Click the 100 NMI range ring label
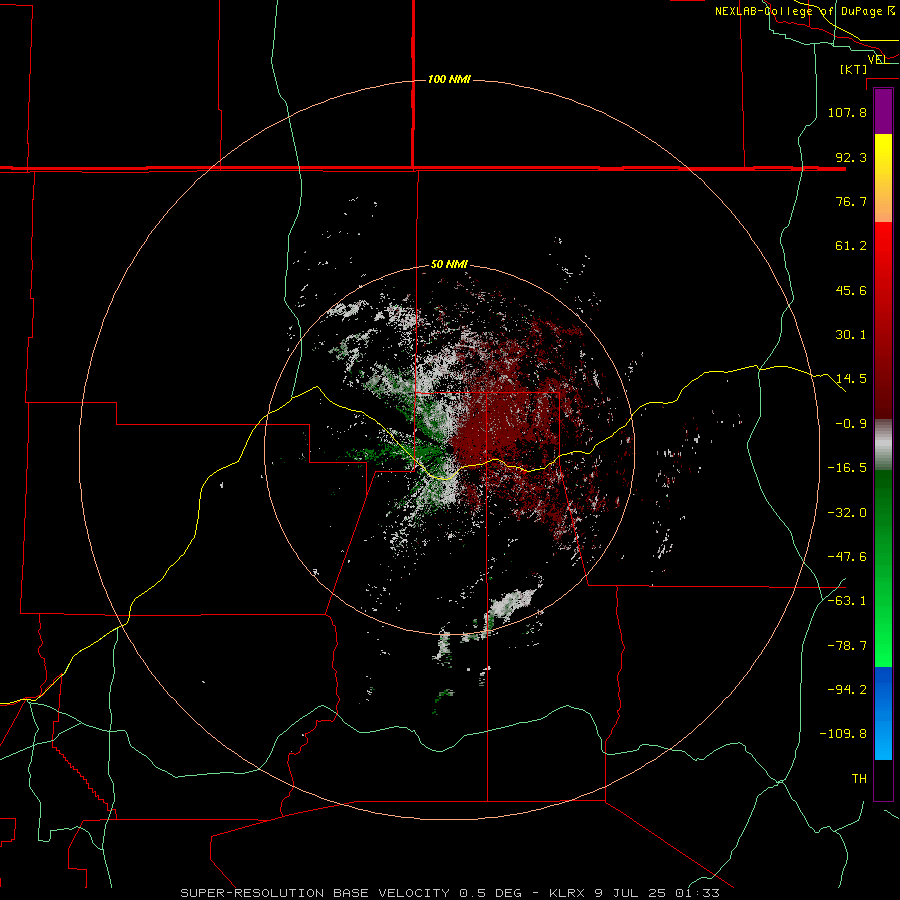The height and width of the screenshot is (900, 900). pyautogui.click(x=449, y=79)
